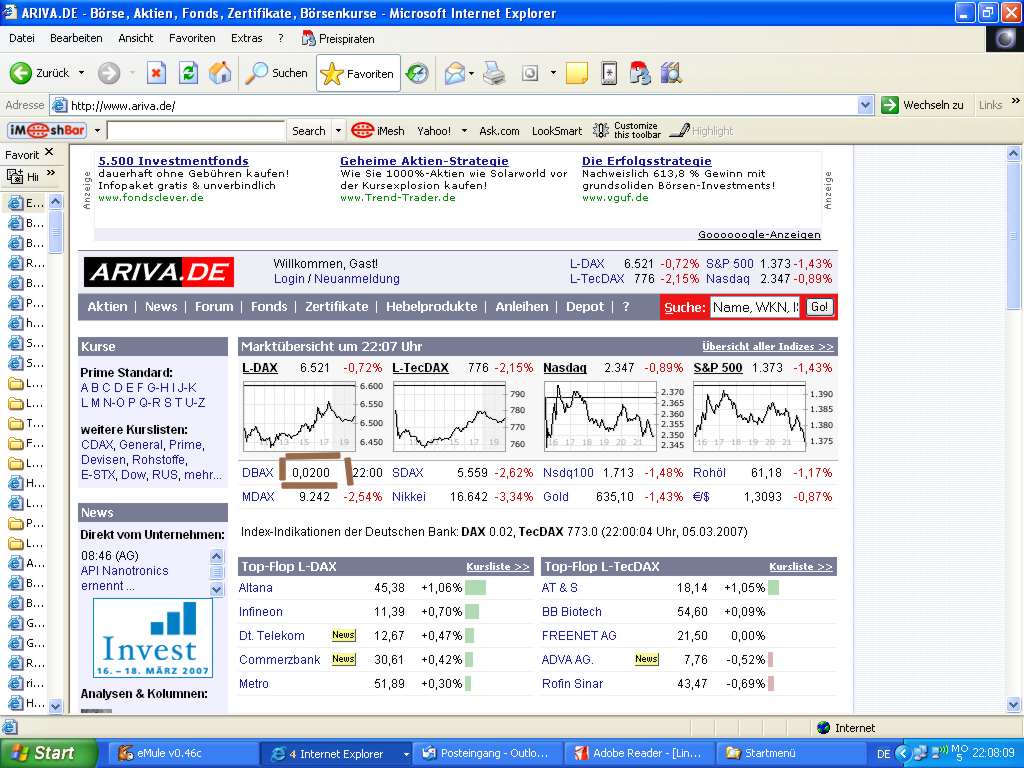1024x768 pixels.
Task: Click the Nasdaq chart thumbnail
Action: coord(600,415)
